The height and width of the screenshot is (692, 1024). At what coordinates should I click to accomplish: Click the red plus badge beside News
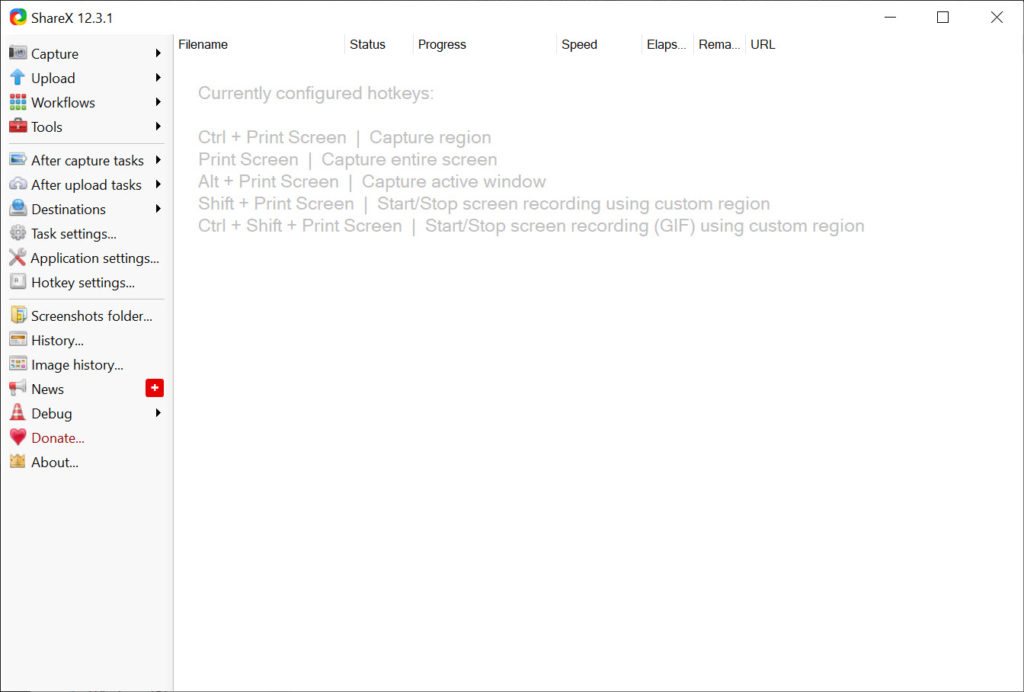point(154,388)
